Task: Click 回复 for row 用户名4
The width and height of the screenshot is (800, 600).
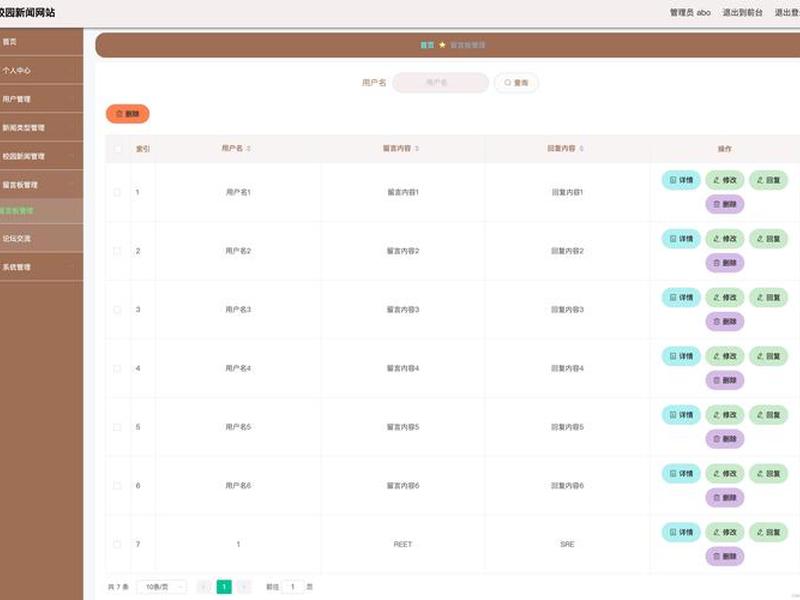Action: coord(768,356)
